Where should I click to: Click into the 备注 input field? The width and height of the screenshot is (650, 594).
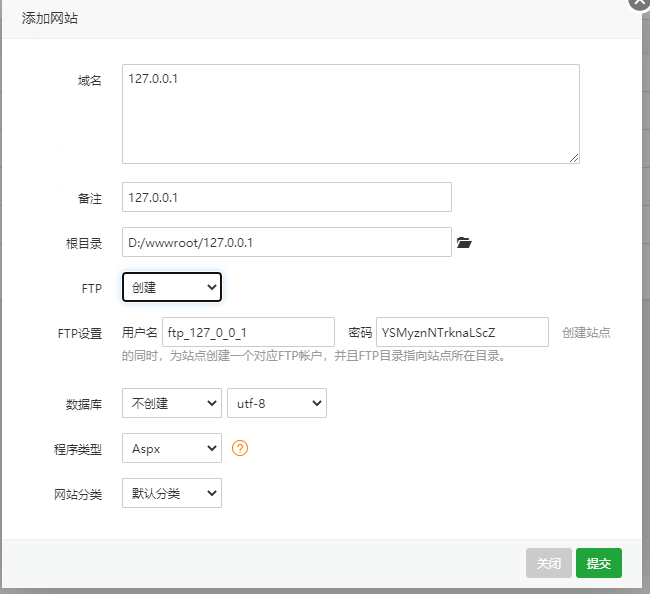[x=287, y=197]
